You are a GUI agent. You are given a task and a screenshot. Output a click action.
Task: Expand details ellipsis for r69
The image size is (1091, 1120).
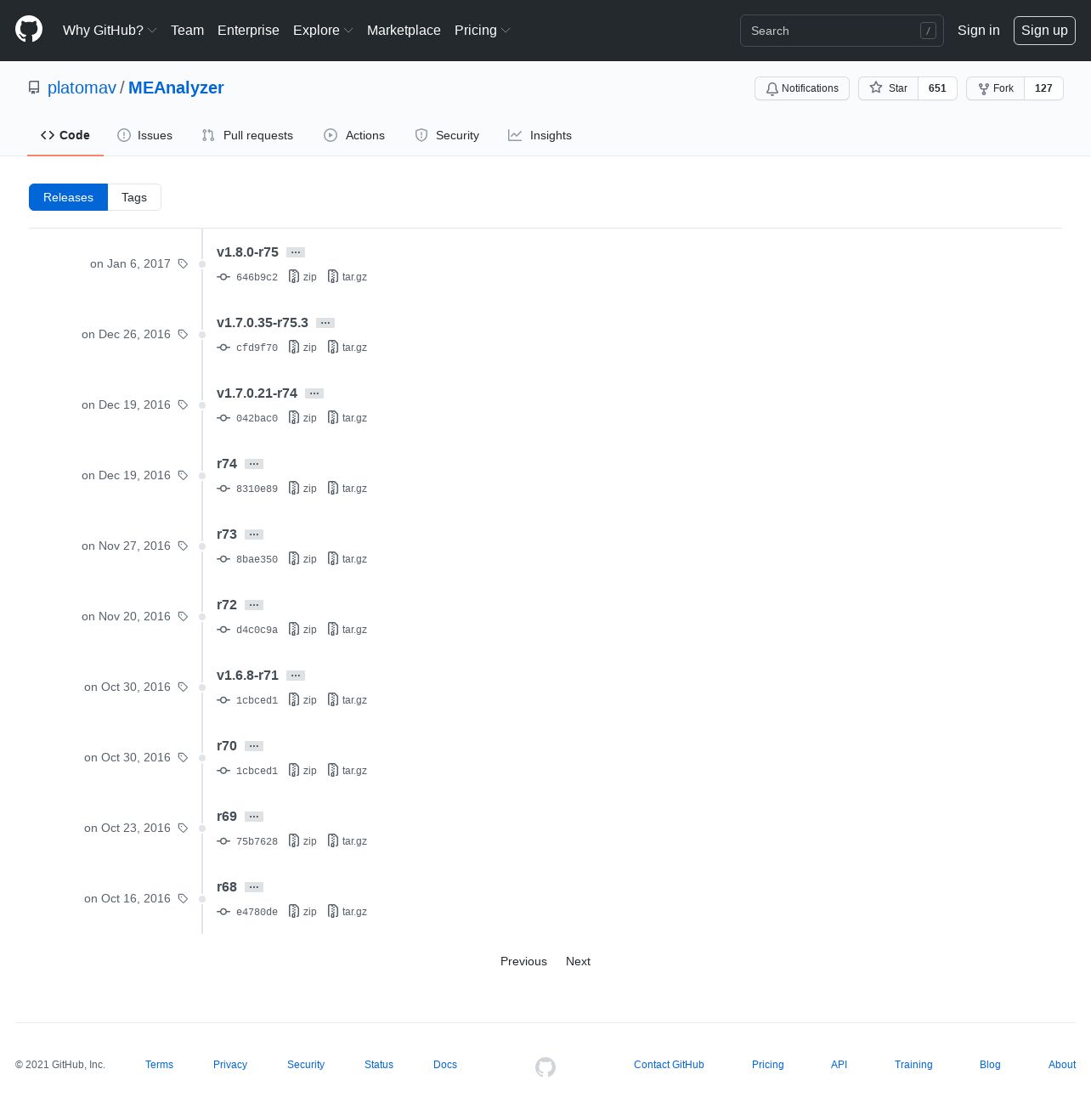click(x=254, y=817)
